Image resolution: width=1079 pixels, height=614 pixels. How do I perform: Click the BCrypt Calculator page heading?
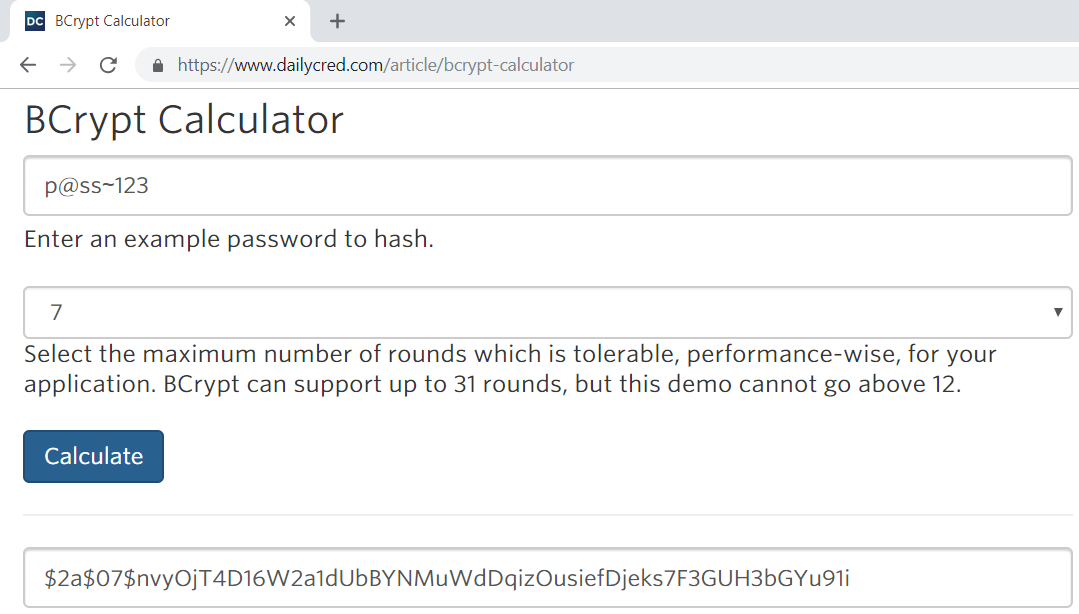click(184, 120)
